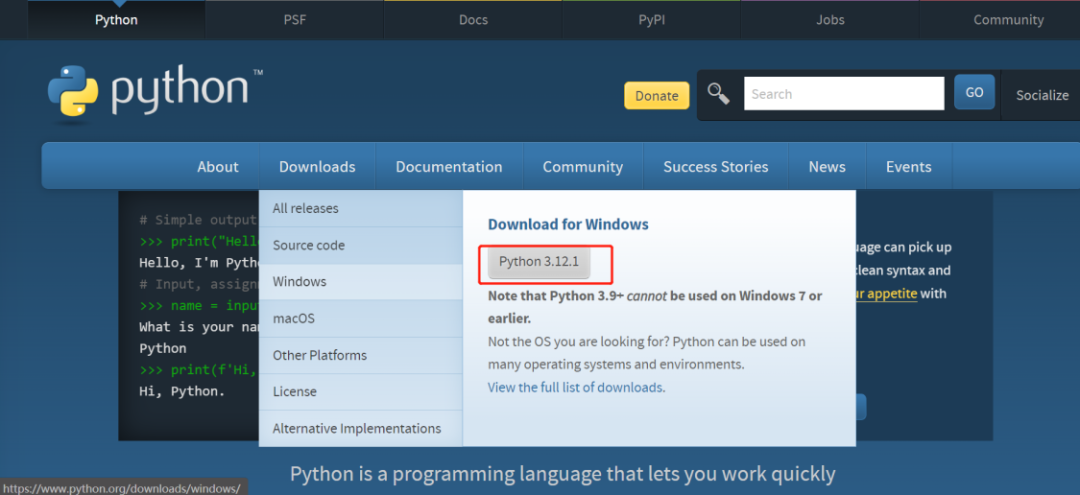Open the View full list of downloads link

(x=576, y=387)
